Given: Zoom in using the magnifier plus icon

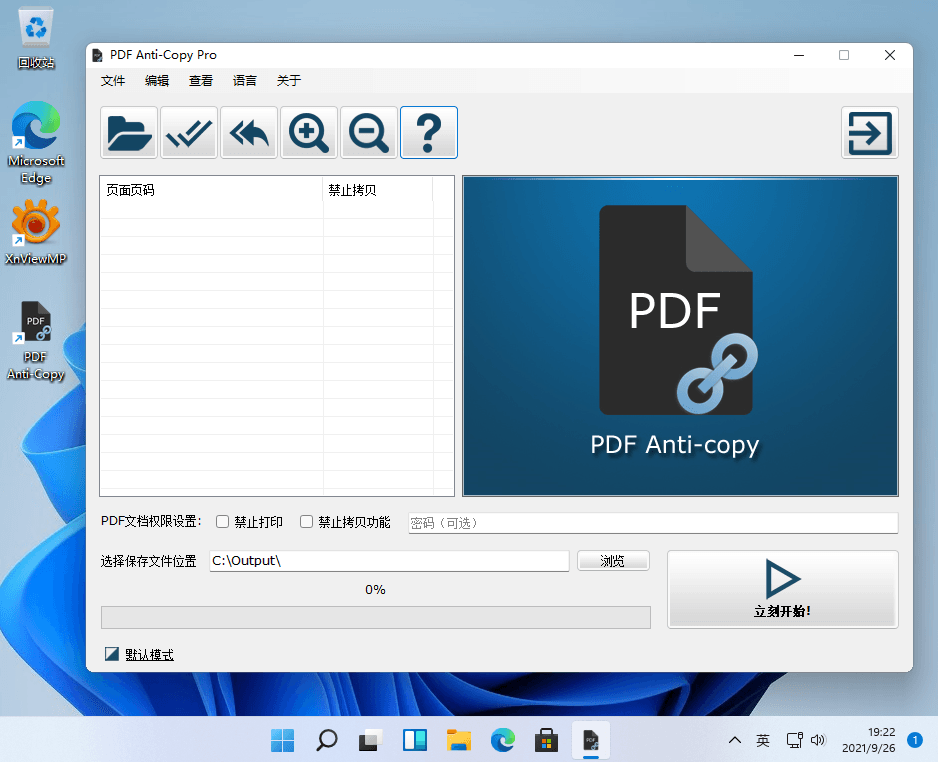Looking at the screenshot, I should [x=309, y=132].
